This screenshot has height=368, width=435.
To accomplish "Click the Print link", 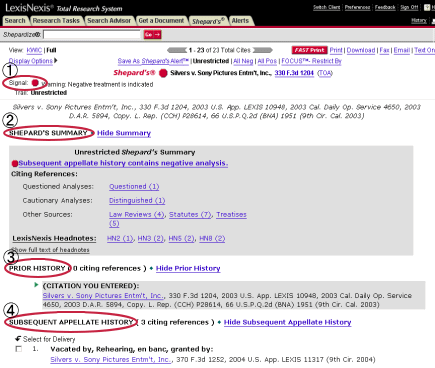I will coord(336,50).
